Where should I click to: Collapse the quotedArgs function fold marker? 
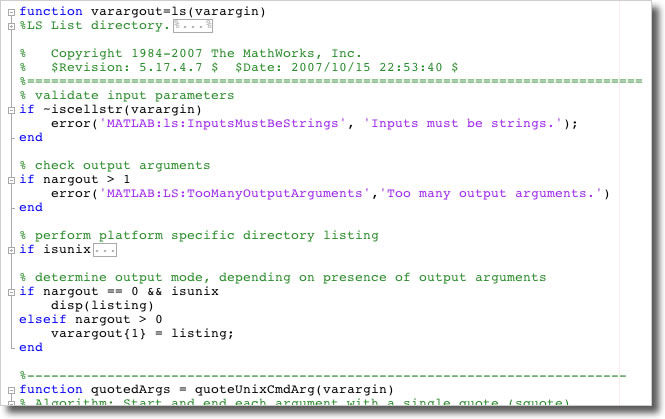pyautogui.click(x=11, y=389)
